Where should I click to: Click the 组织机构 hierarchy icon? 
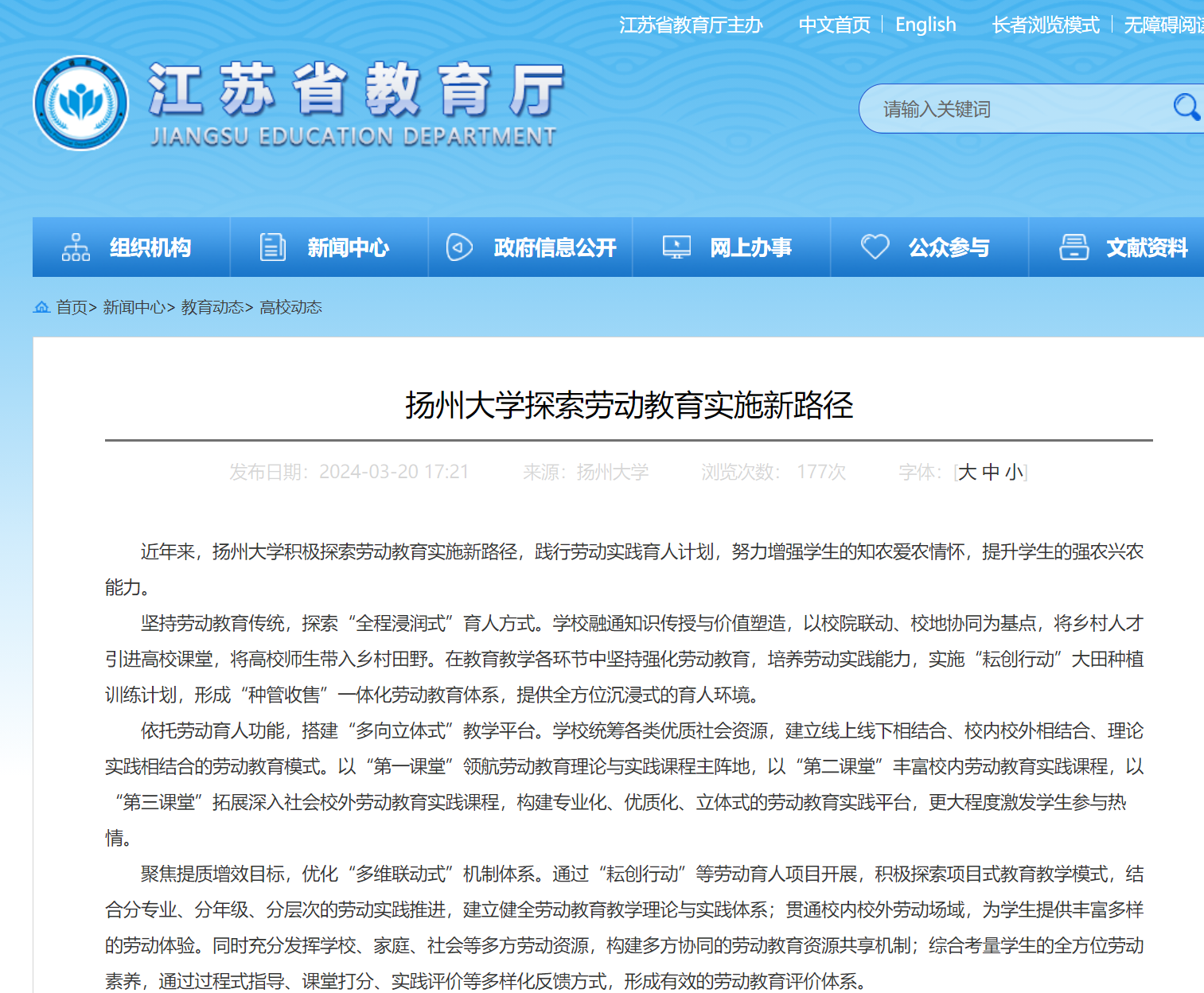[x=76, y=247]
